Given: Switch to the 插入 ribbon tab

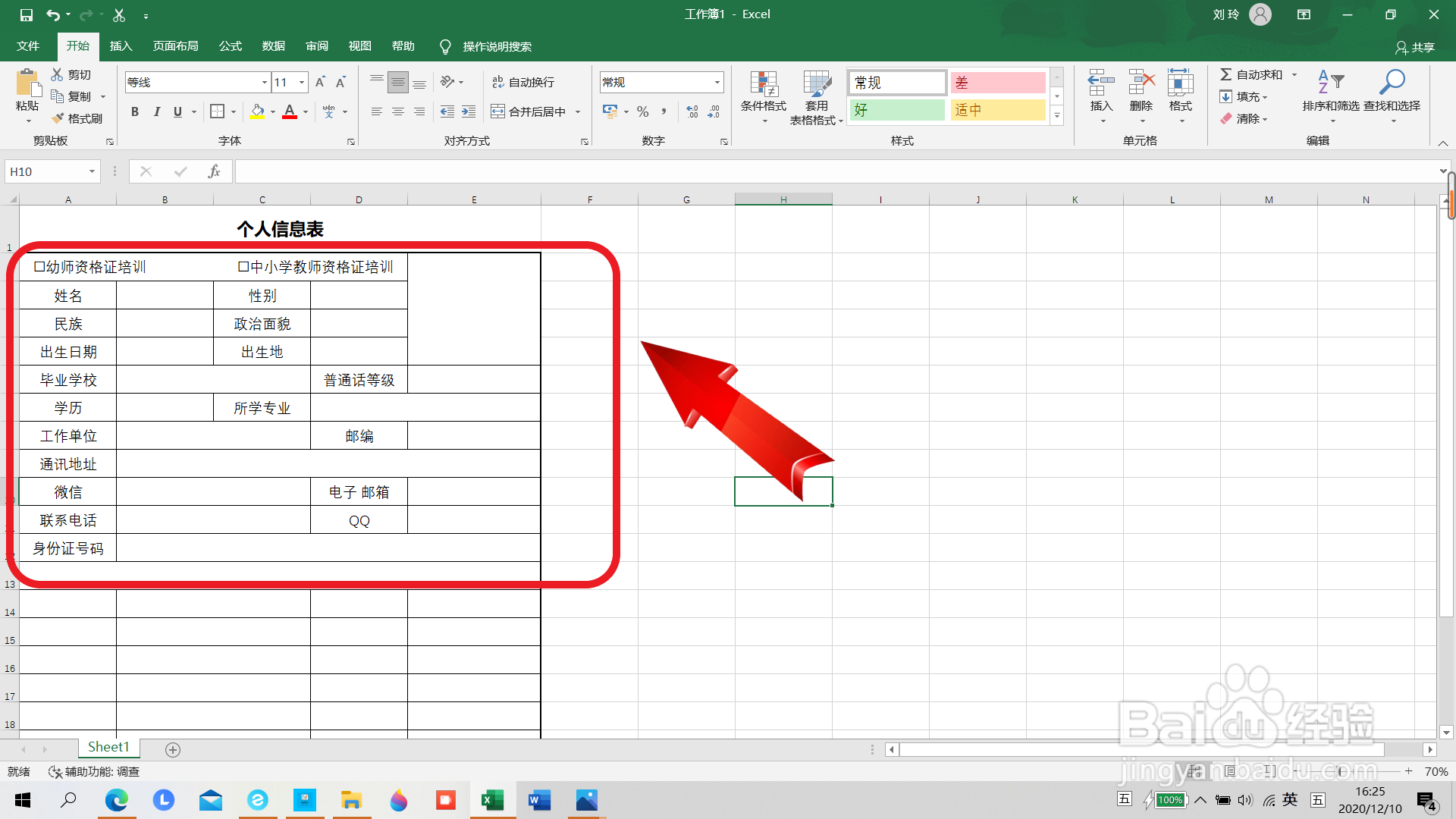Looking at the screenshot, I should [x=121, y=46].
